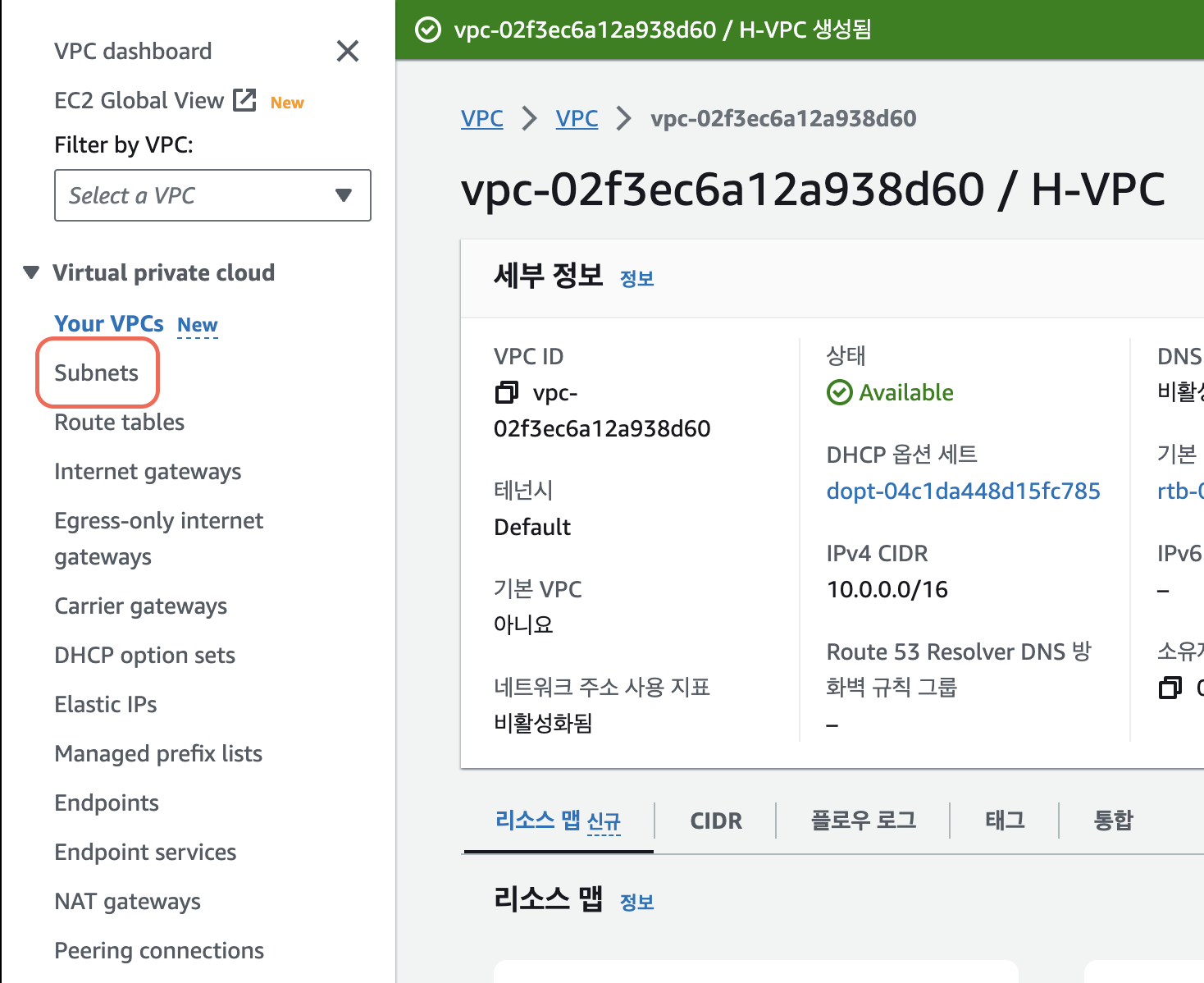Open Carrier gateways
This screenshot has height=983, width=1204.
click(140, 606)
